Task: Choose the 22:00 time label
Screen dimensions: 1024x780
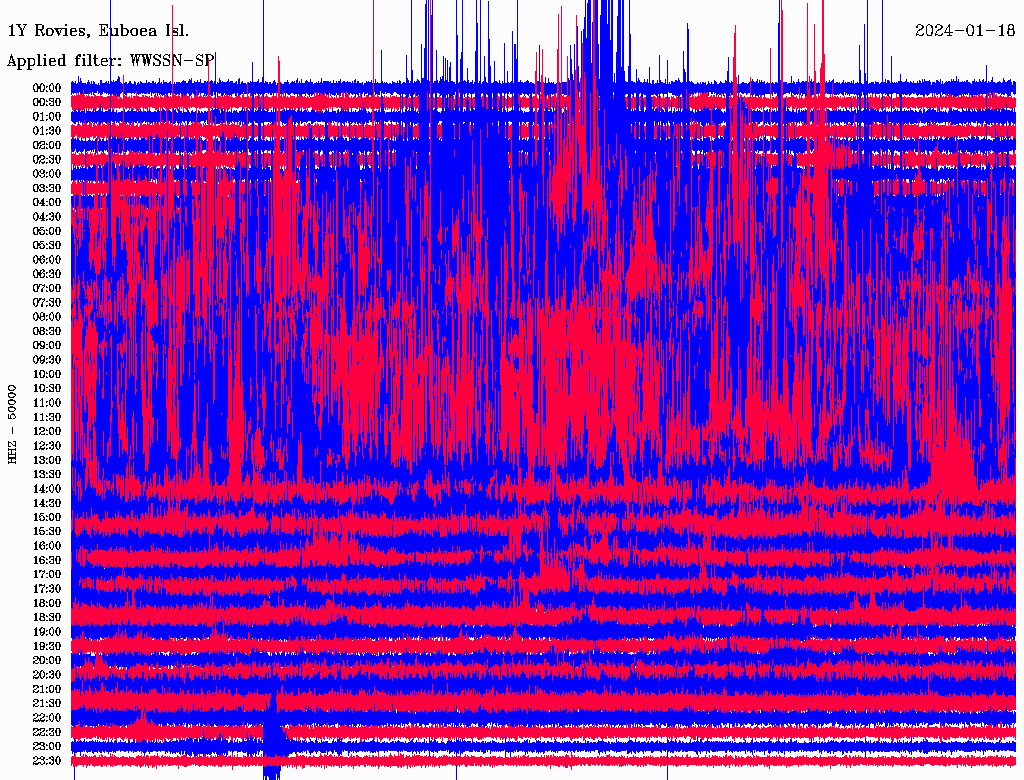Action: pos(47,718)
